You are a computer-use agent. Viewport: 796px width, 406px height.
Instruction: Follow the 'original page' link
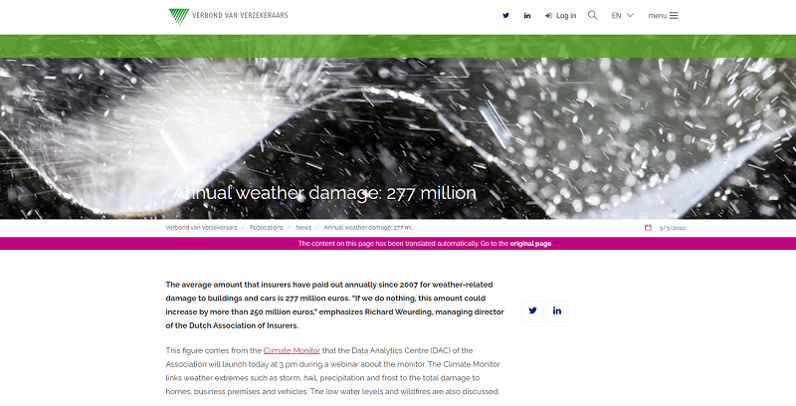pyautogui.click(x=532, y=244)
